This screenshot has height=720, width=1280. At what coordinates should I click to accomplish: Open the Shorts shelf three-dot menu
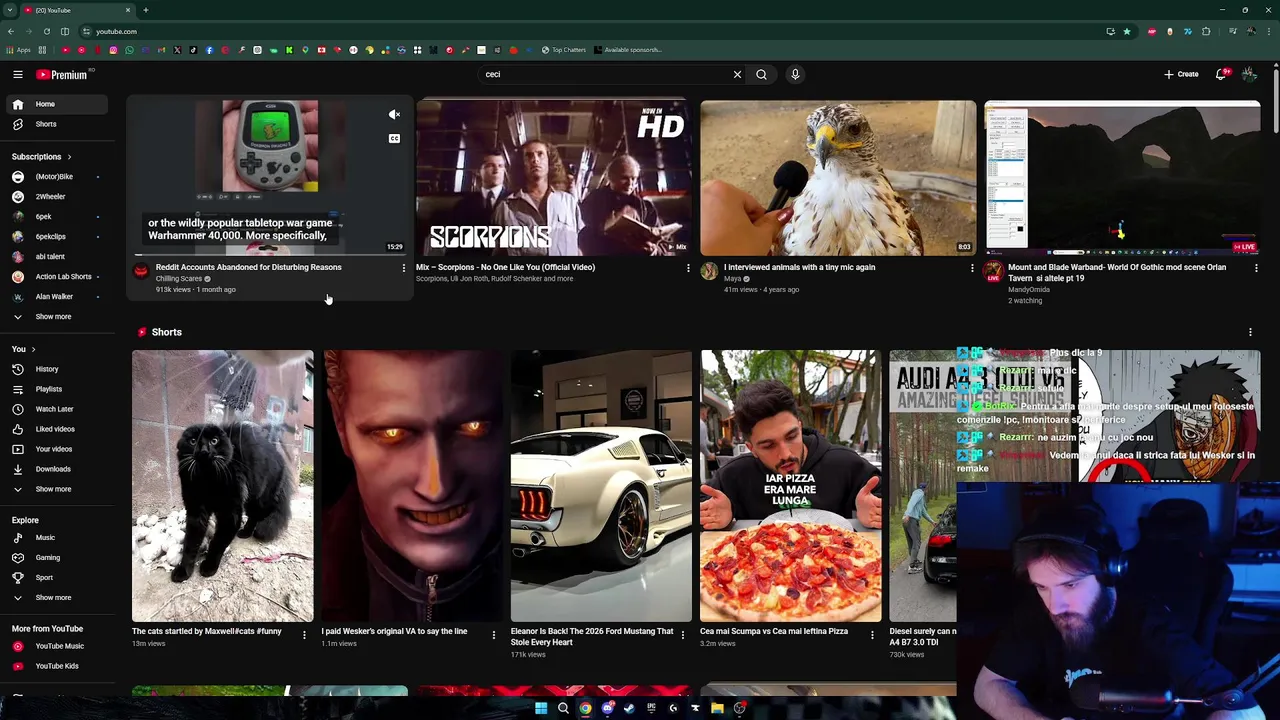(1250, 332)
